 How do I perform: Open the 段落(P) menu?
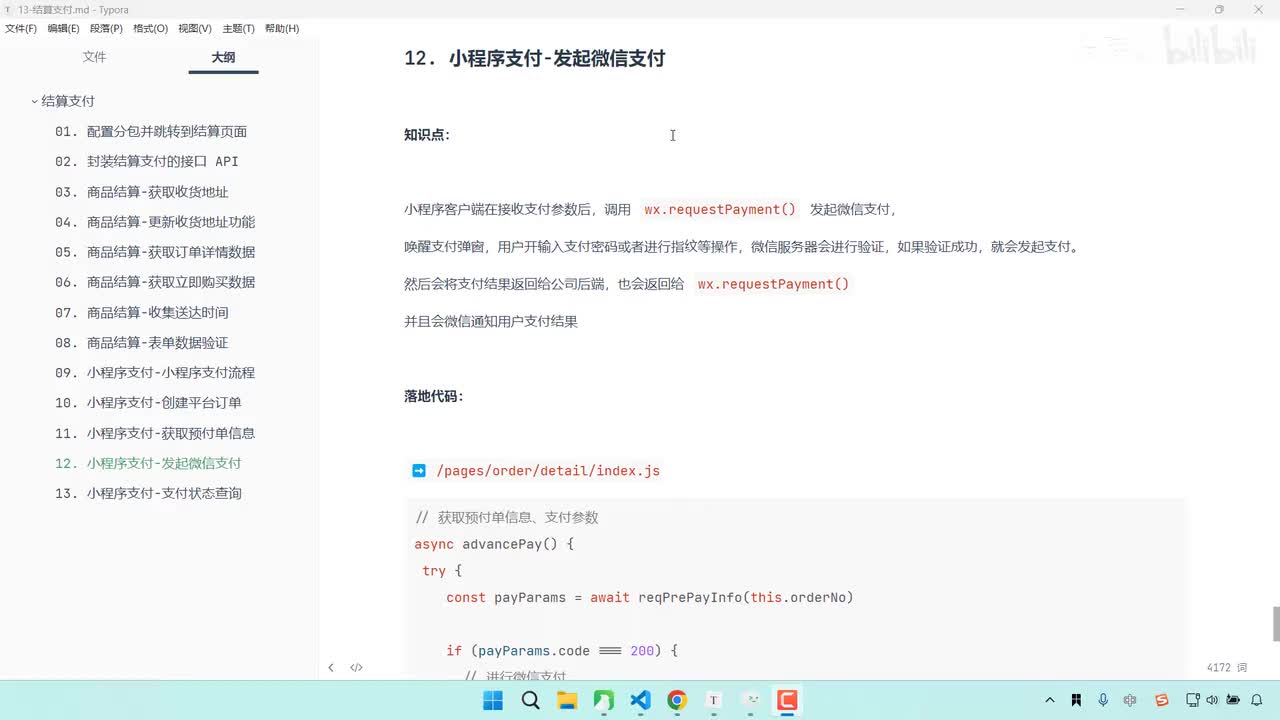(106, 29)
